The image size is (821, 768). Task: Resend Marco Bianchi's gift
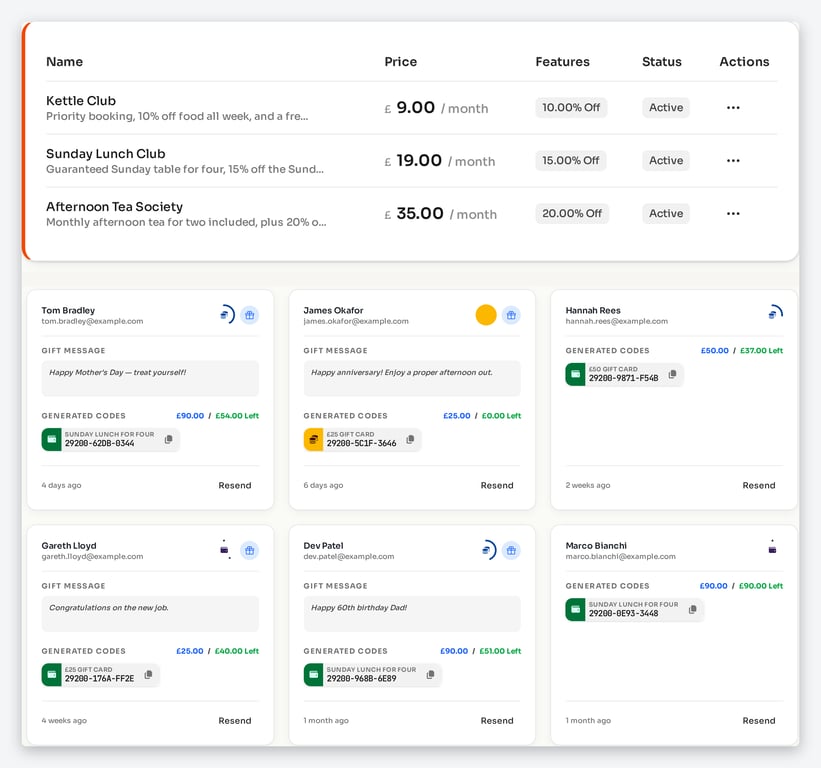tap(759, 721)
